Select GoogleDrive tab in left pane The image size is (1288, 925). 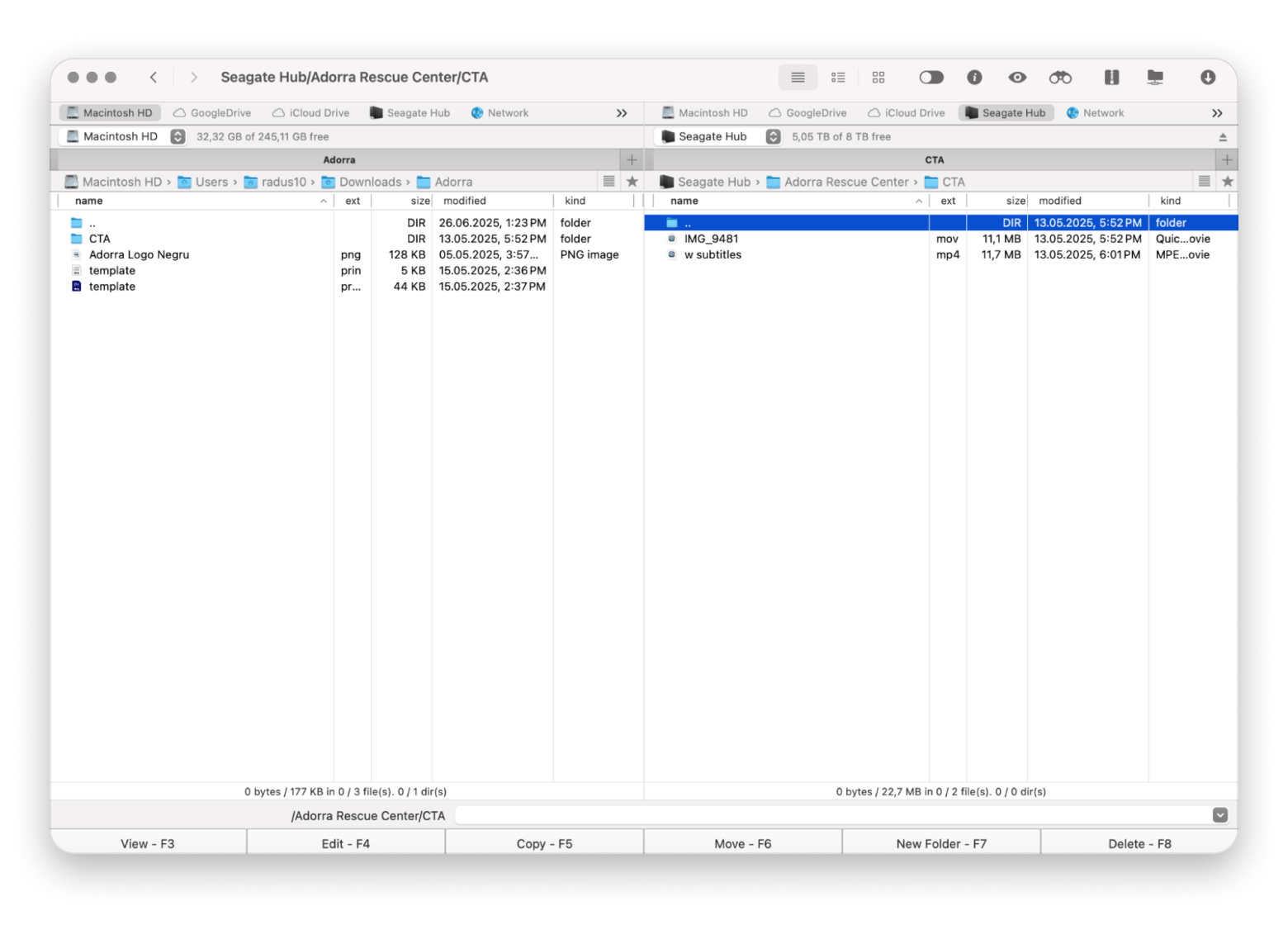point(212,113)
